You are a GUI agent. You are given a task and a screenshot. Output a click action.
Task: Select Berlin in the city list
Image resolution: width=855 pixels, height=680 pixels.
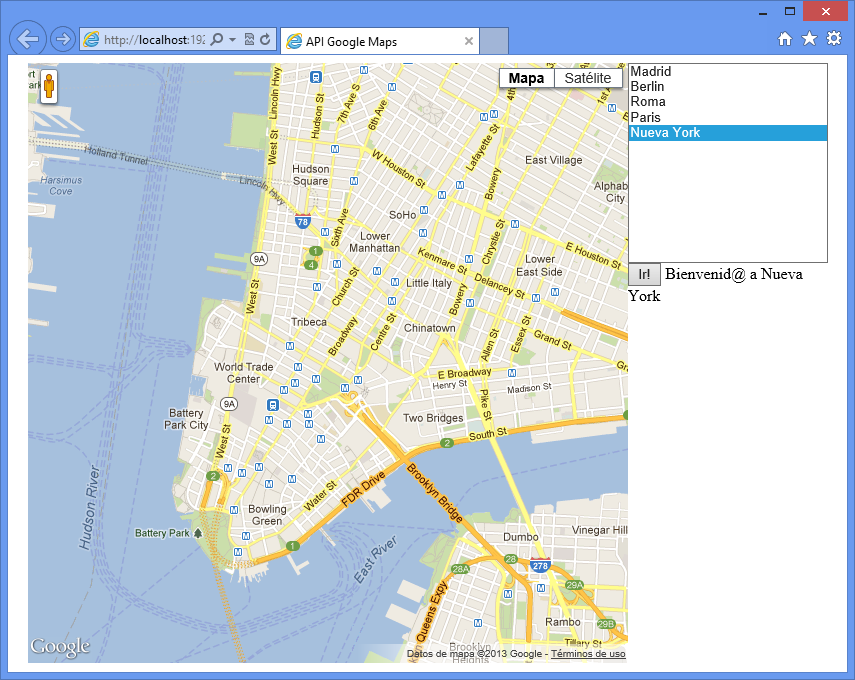(728, 87)
